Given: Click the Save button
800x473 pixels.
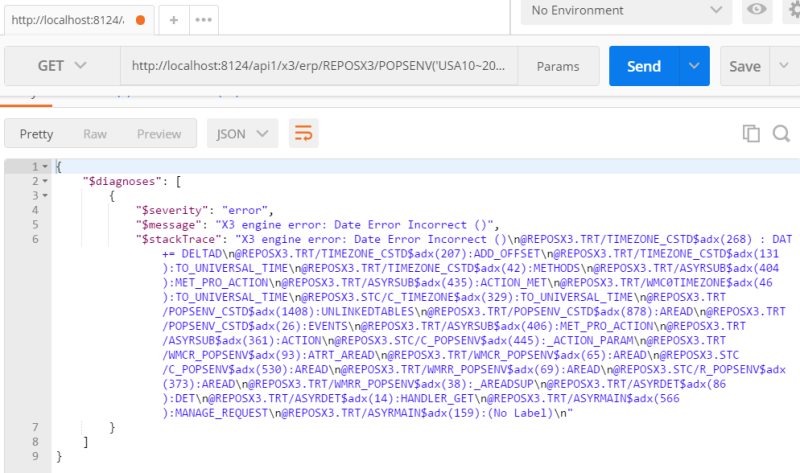Looking at the screenshot, I should [744, 66].
